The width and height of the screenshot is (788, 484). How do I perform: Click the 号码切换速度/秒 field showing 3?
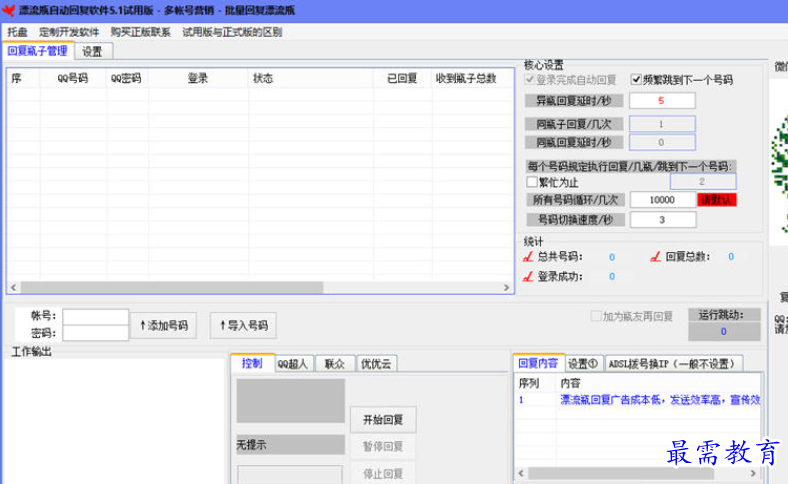(662, 220)
